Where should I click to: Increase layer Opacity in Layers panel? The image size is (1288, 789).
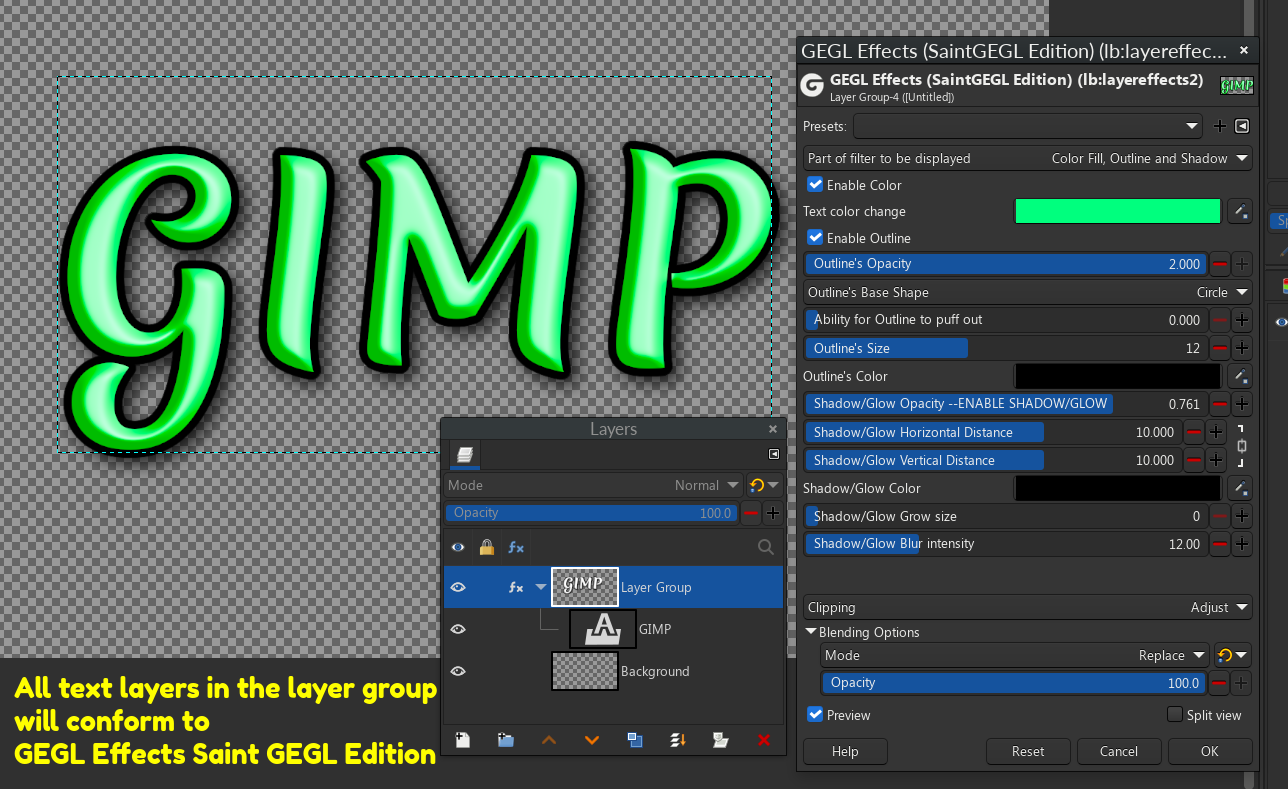773,513
